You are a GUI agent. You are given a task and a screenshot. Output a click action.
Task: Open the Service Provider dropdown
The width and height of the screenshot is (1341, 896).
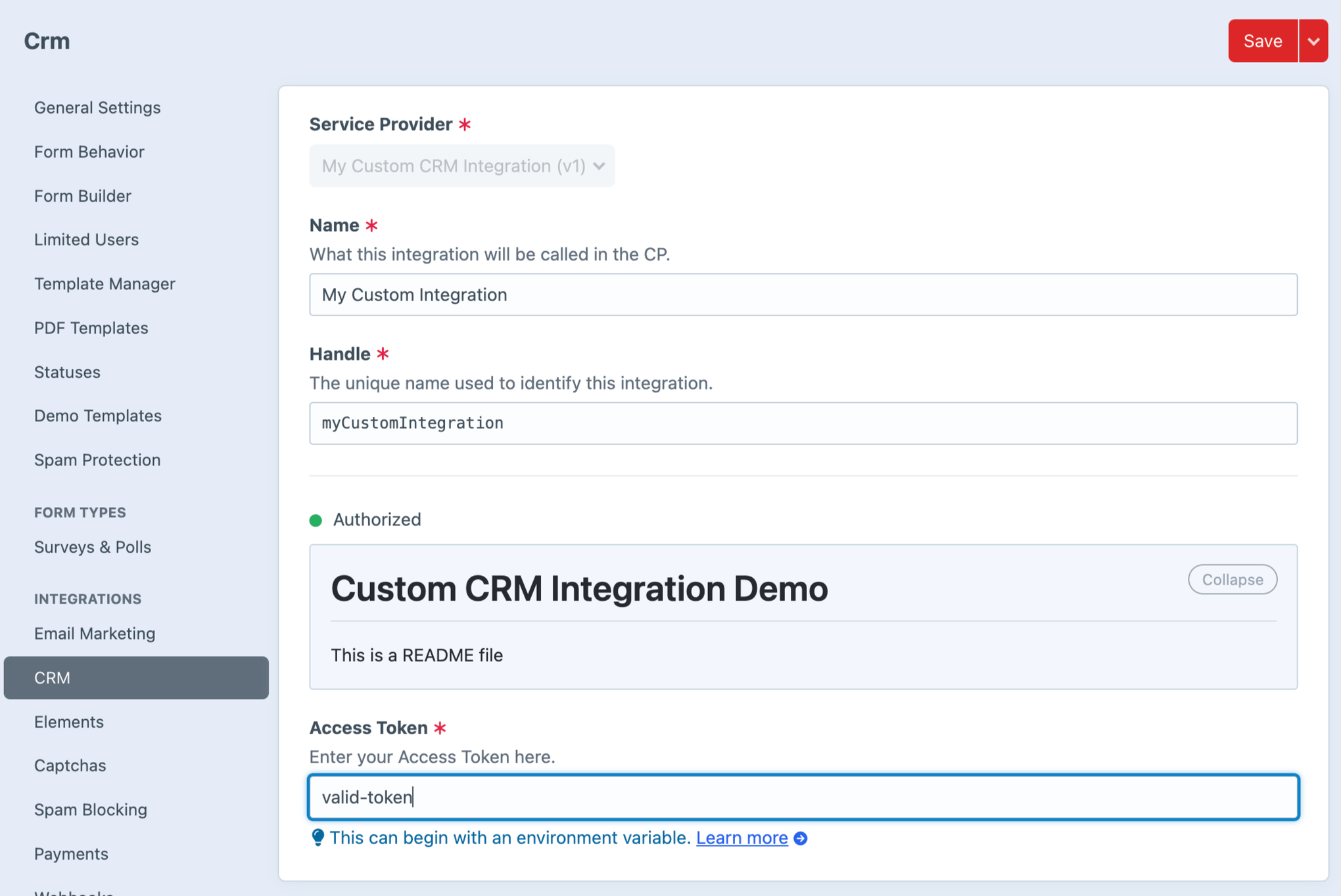click(461, 166)
